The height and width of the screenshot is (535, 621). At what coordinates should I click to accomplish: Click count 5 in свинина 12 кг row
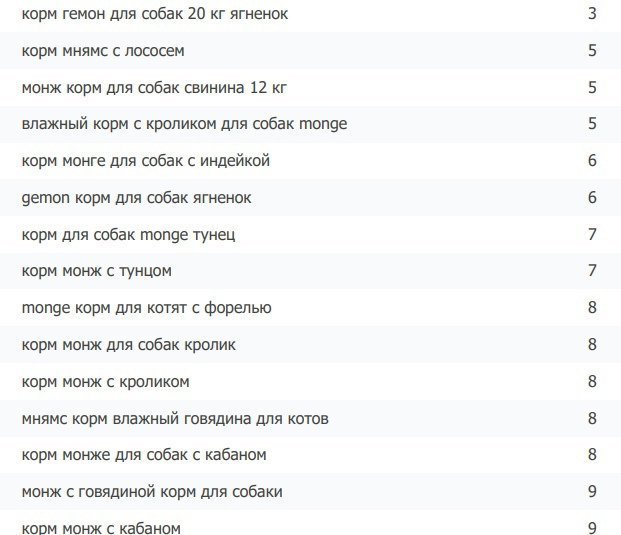coord(592,88)
